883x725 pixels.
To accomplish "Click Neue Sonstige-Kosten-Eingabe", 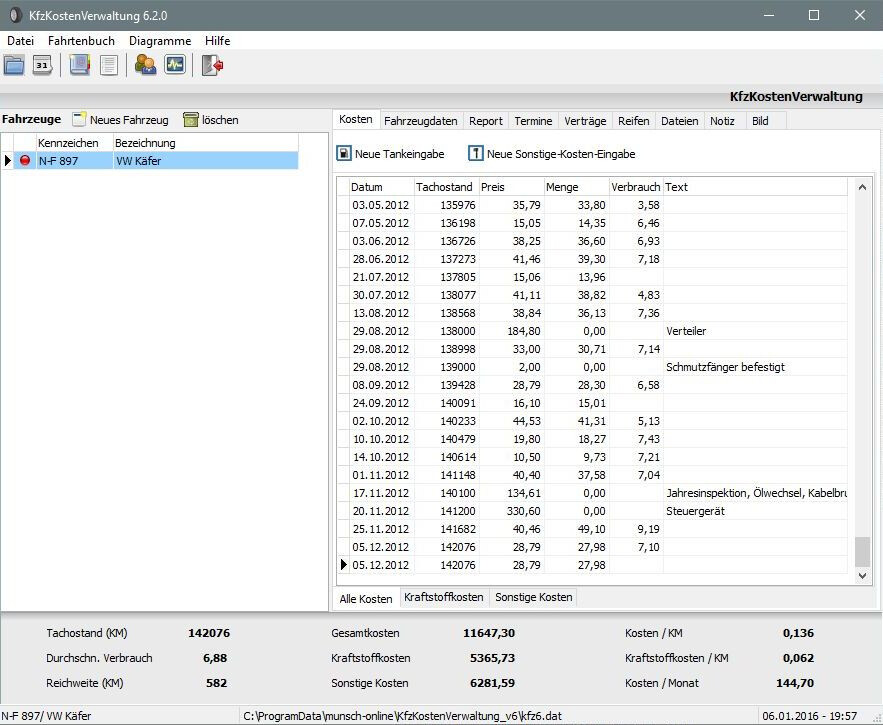I will point(552,154).
